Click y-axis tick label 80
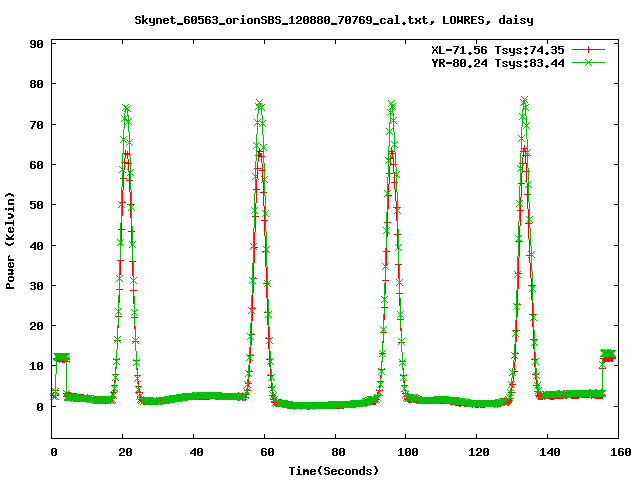The height and width of the screenshot is (480, 640). [36, 84]
